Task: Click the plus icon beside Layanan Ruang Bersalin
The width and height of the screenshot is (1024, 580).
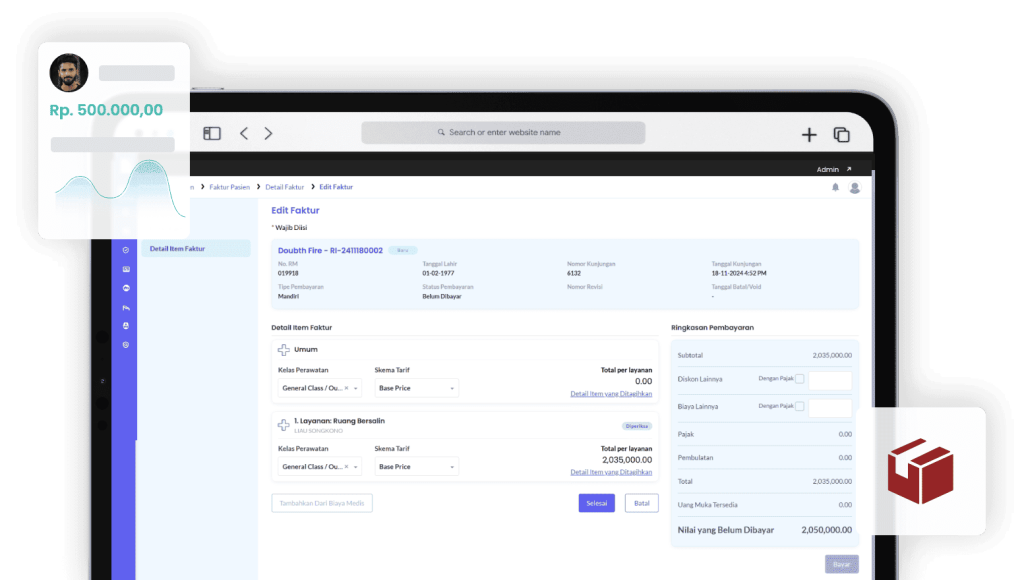Action: 283,425
